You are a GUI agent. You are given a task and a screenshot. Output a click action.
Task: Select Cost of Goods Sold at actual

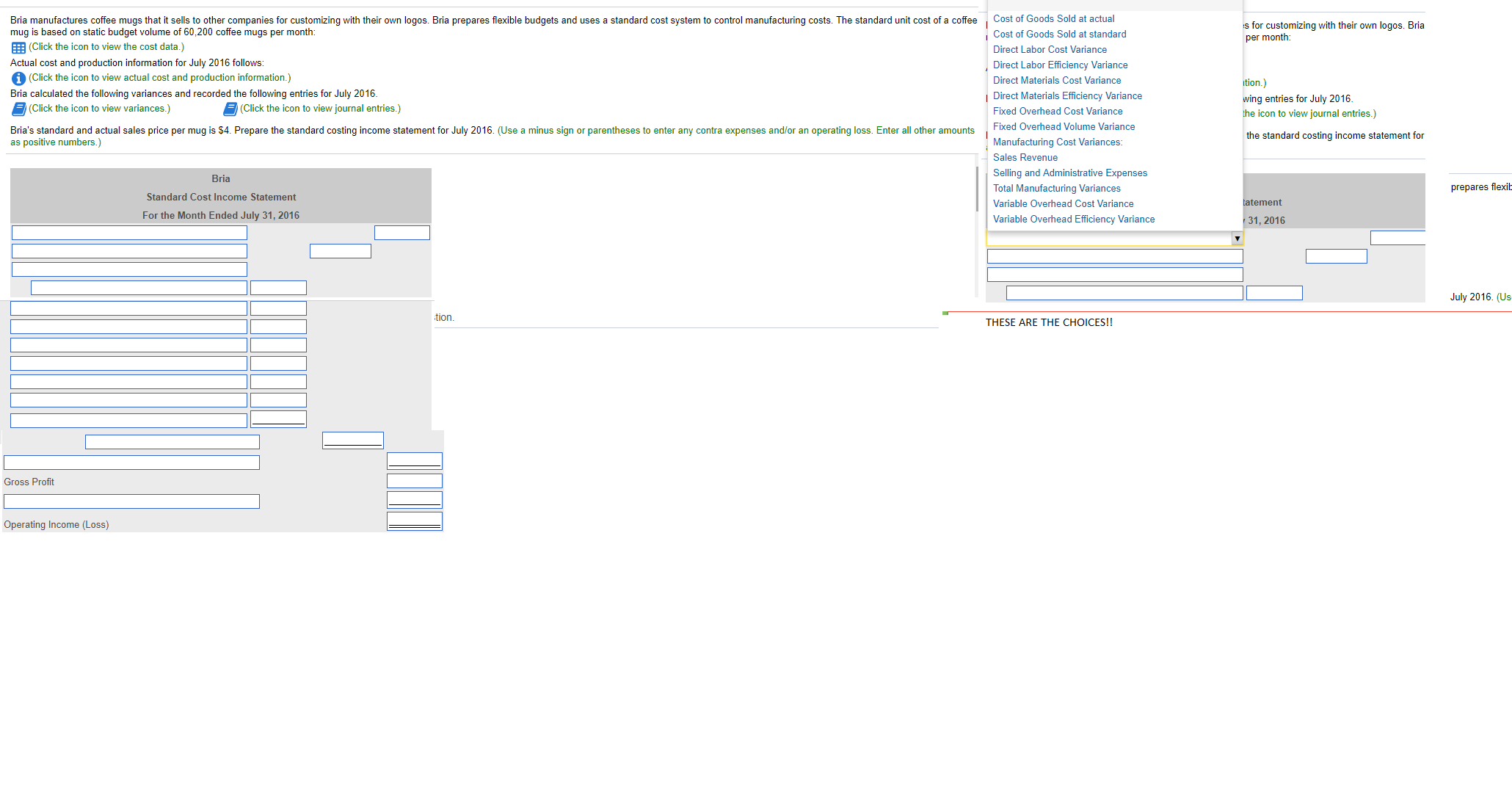(1053, 19)
